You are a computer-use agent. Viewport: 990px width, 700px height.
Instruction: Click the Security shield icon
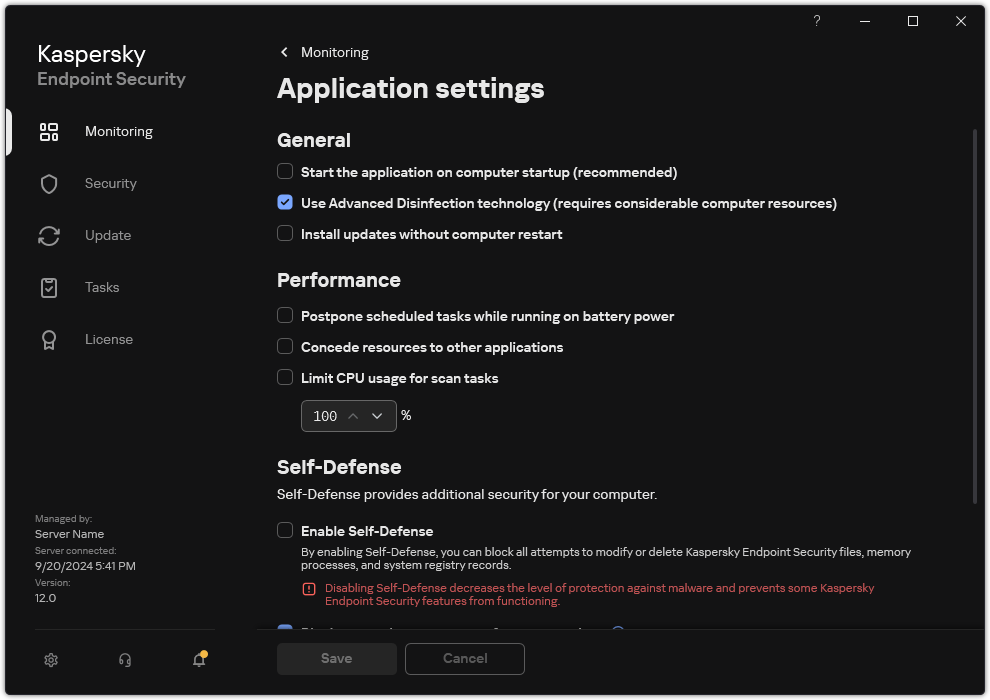pyautogui.click(x=49, y=184)
